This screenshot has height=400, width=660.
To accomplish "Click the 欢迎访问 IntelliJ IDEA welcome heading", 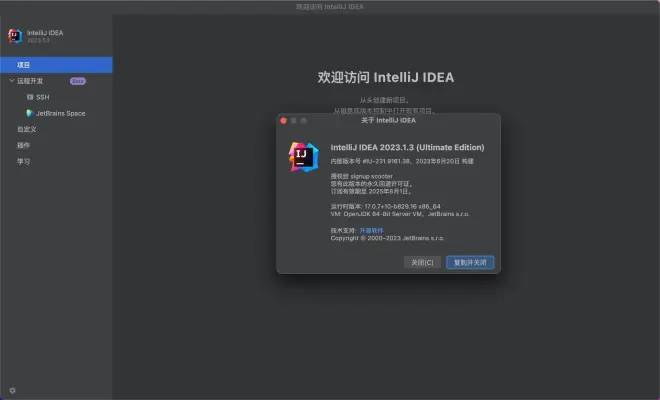I will 386,76.
